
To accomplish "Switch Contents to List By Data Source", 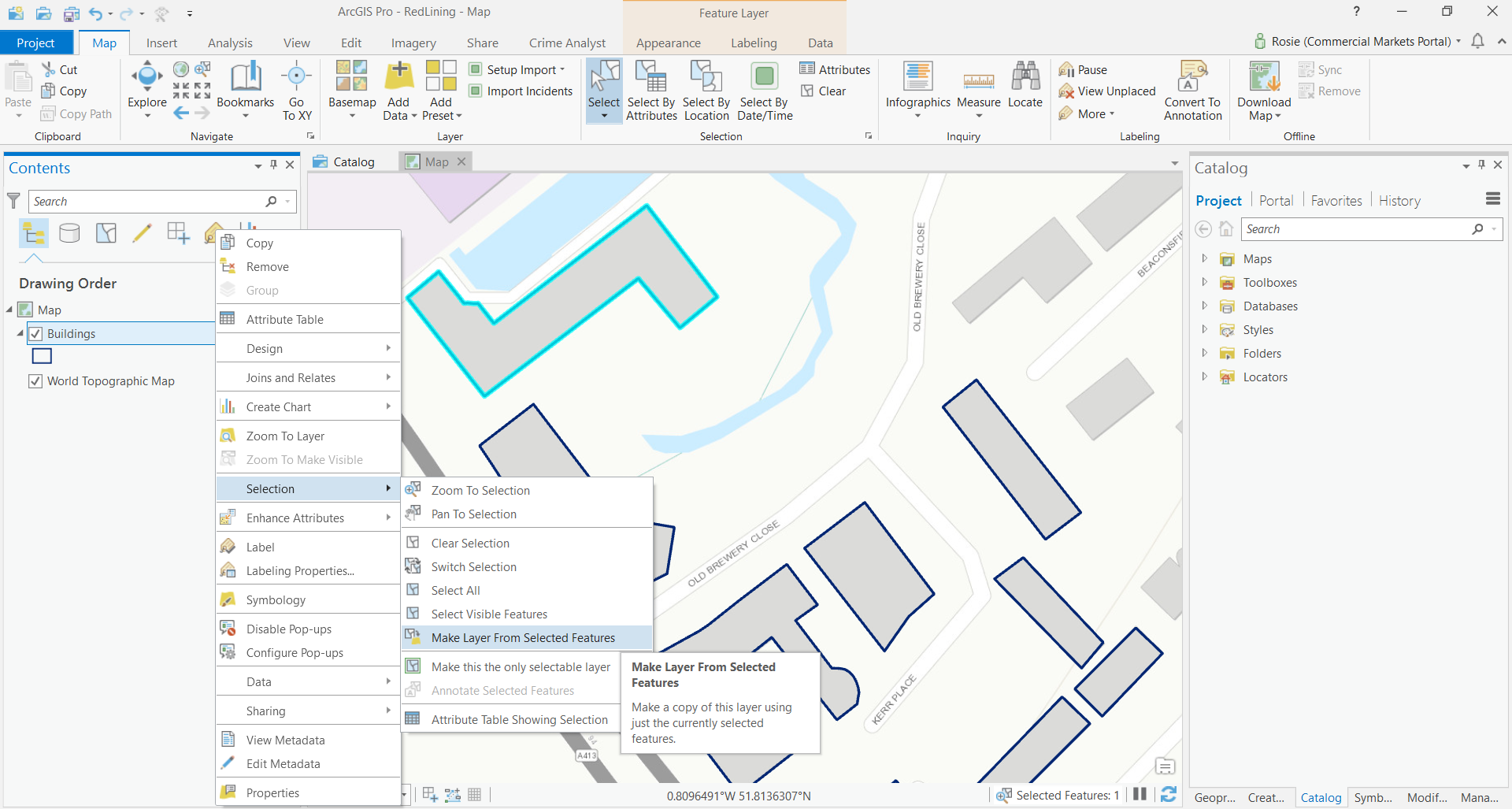I will 69,233.
